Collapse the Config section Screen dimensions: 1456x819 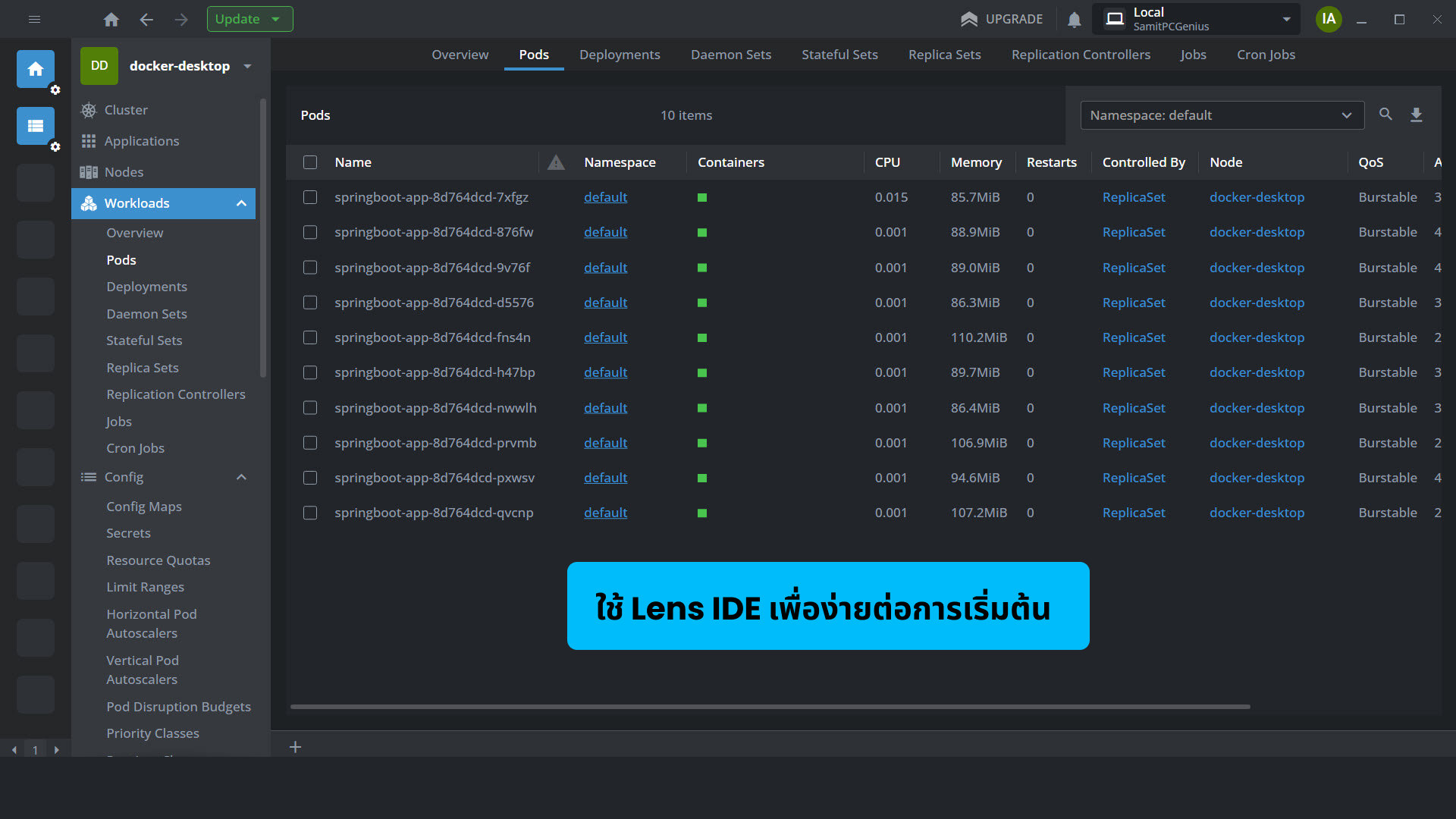tap(241, 477)
